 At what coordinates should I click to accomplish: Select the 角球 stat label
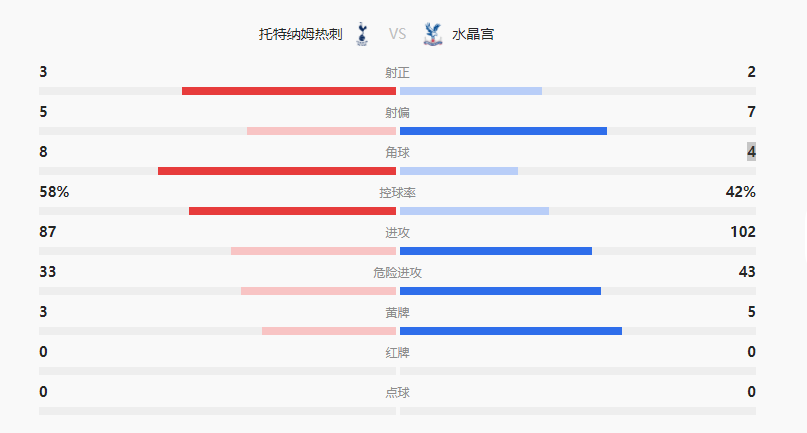coord(397,153)
